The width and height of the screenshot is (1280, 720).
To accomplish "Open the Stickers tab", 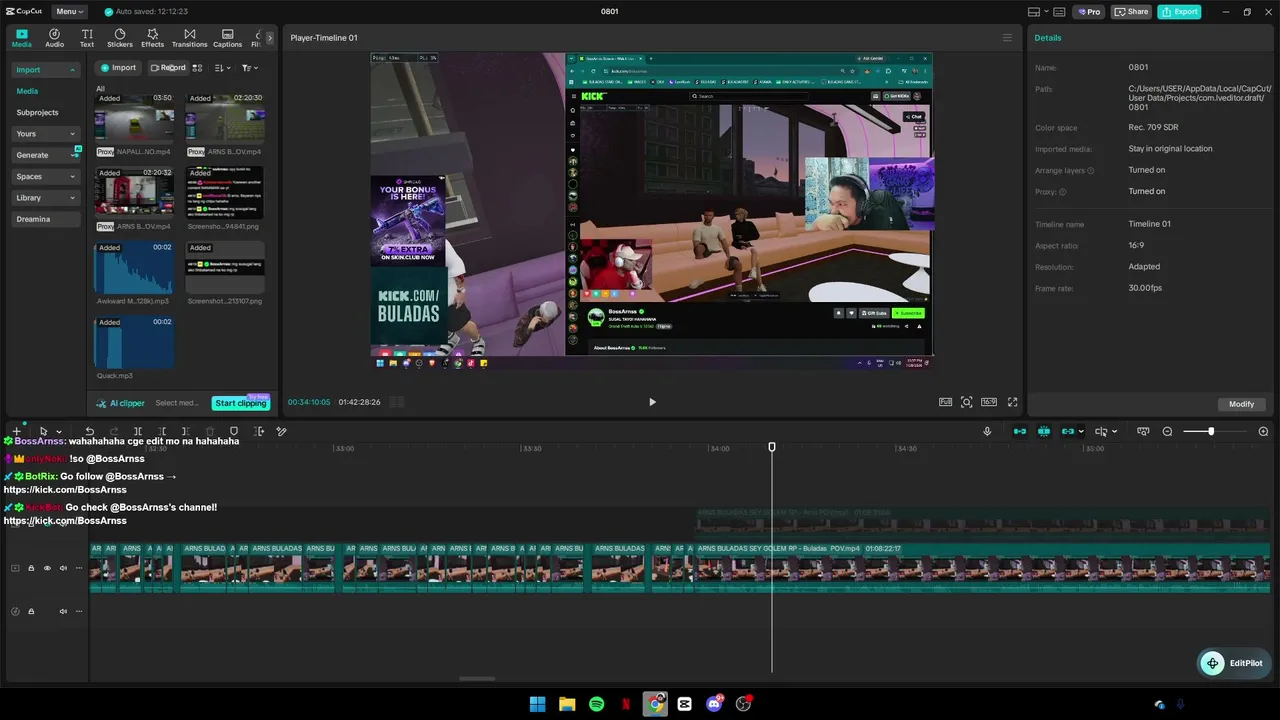I will point(120,38).
